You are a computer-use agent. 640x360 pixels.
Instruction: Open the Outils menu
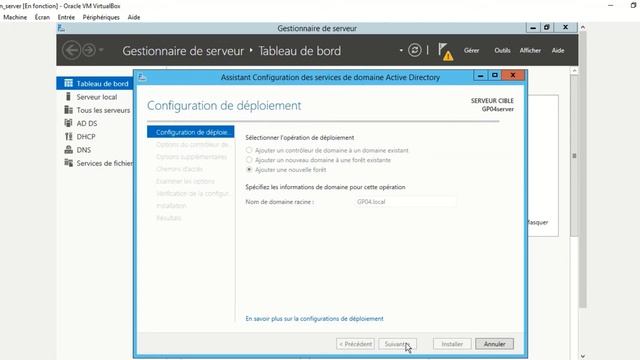(502, 50)
